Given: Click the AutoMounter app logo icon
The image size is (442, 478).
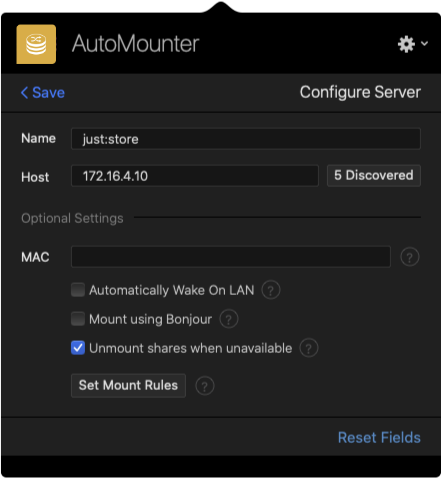Looking at the screenshot, I should coord(36,44).
